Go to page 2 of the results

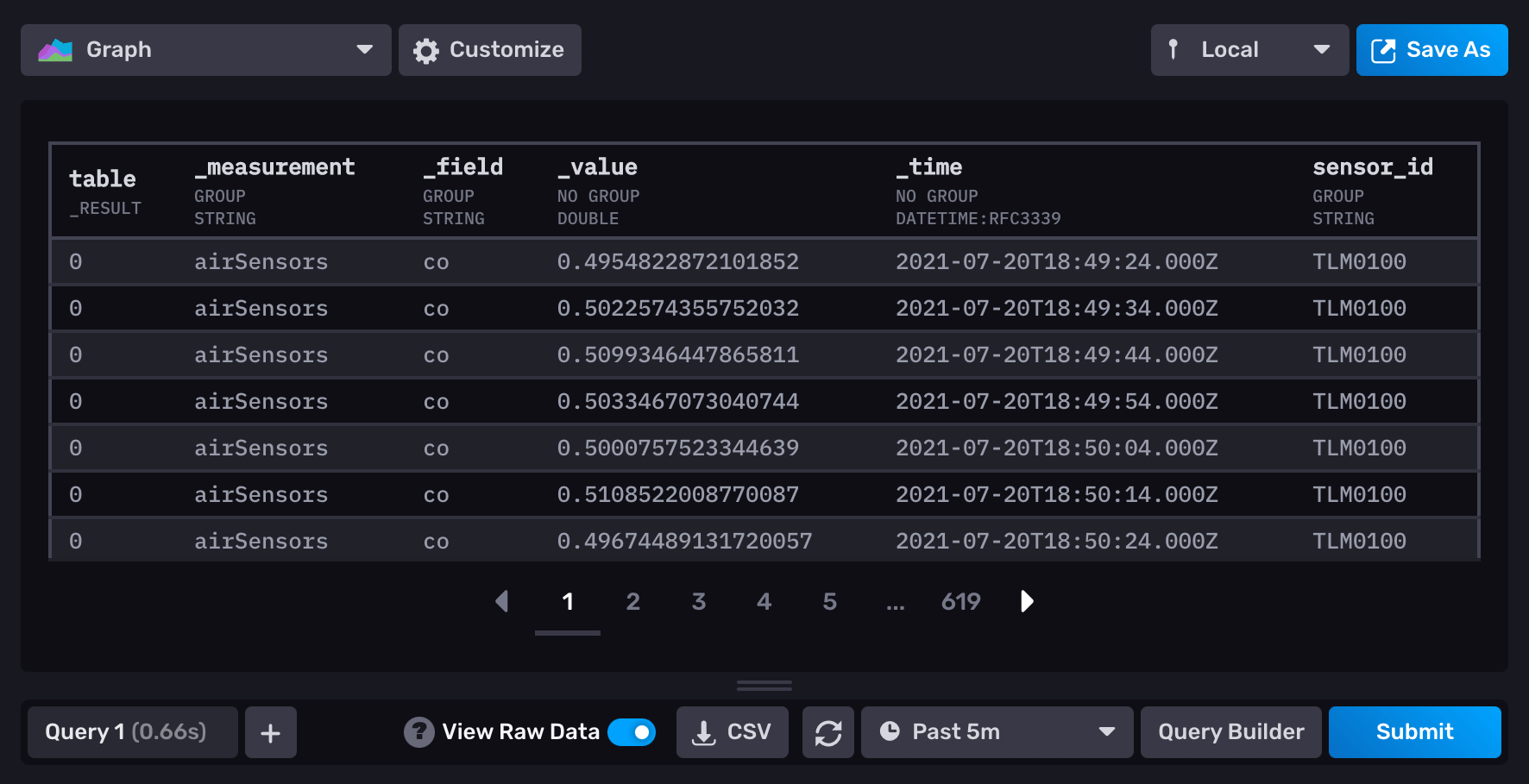click(x=633, y=601)
